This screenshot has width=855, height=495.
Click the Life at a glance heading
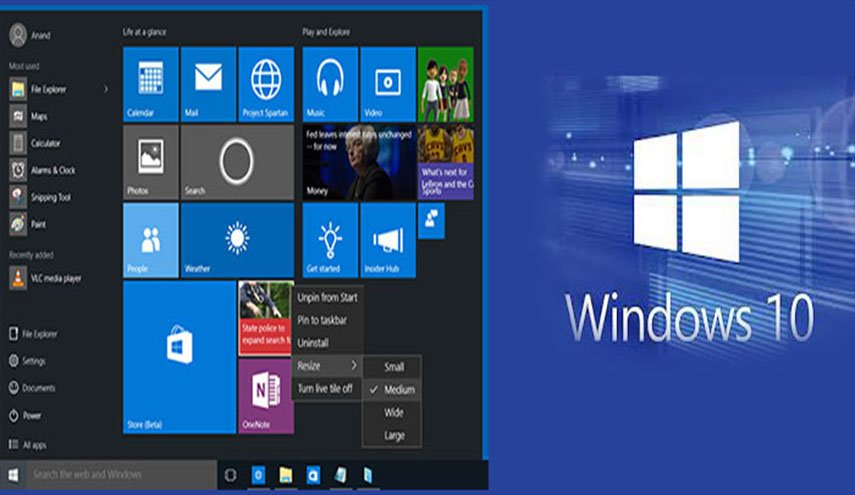click(x=144, y=32)
